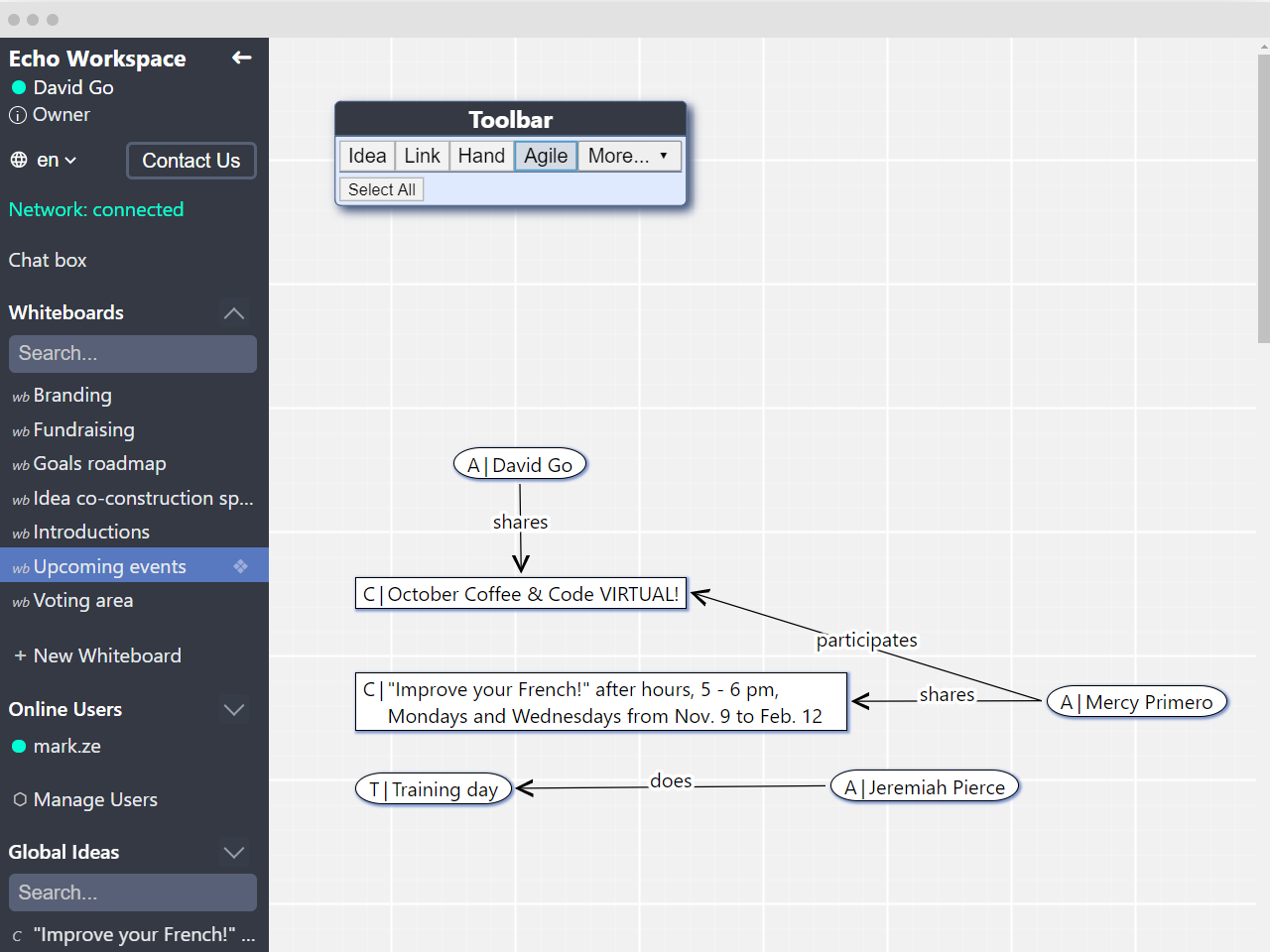
Task: Select the T | Training day node
Action: (434, 789)
